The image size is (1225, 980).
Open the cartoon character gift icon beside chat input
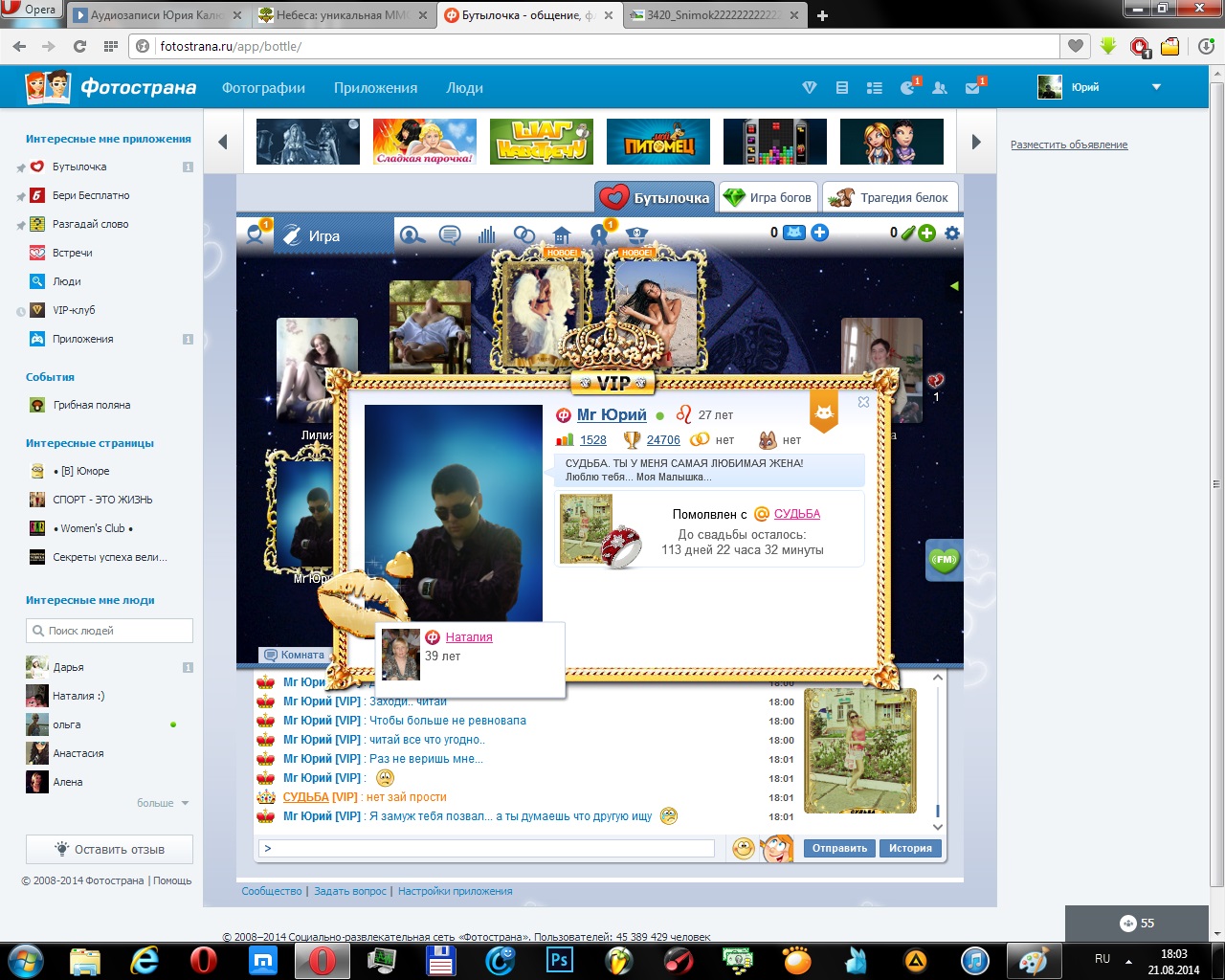777,848
